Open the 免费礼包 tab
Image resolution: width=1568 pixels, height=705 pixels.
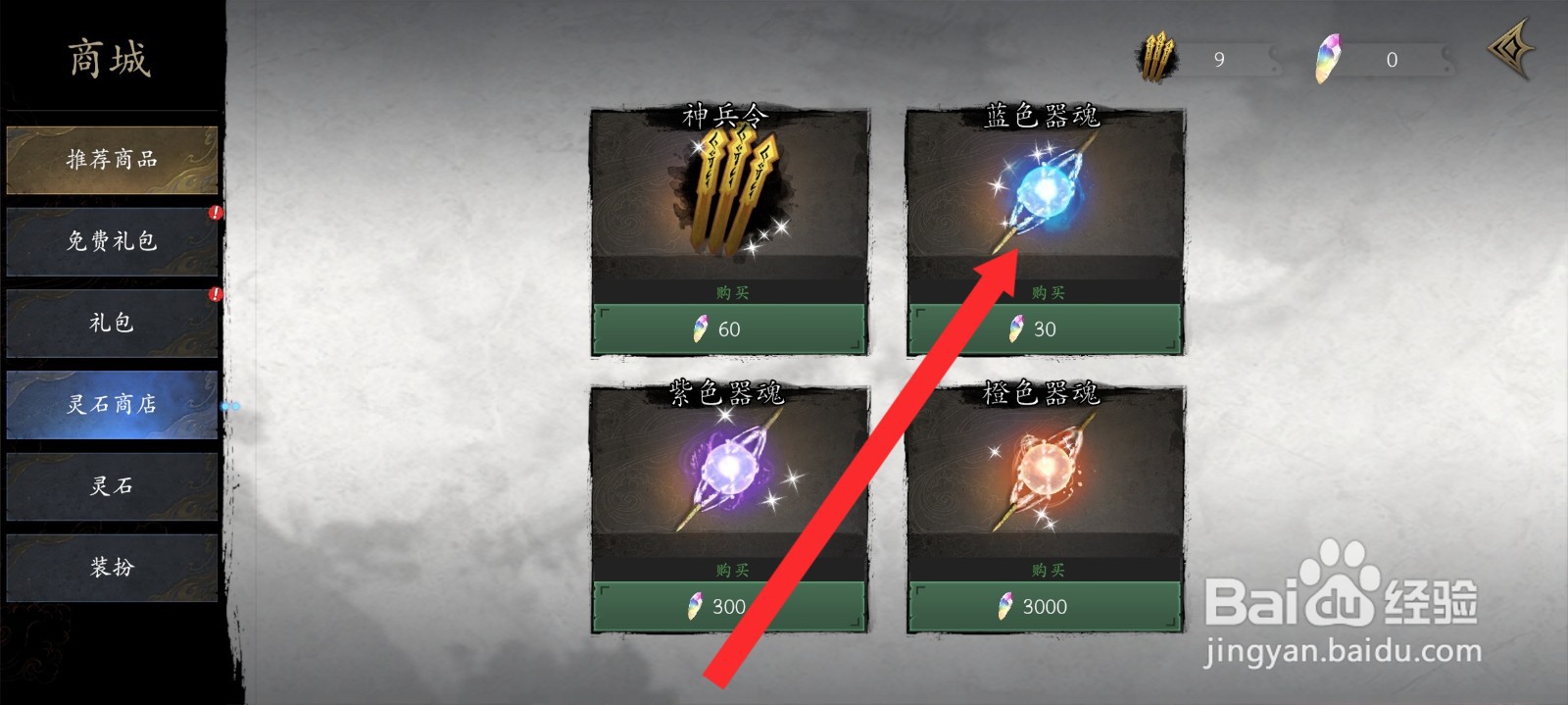point(112,241)
